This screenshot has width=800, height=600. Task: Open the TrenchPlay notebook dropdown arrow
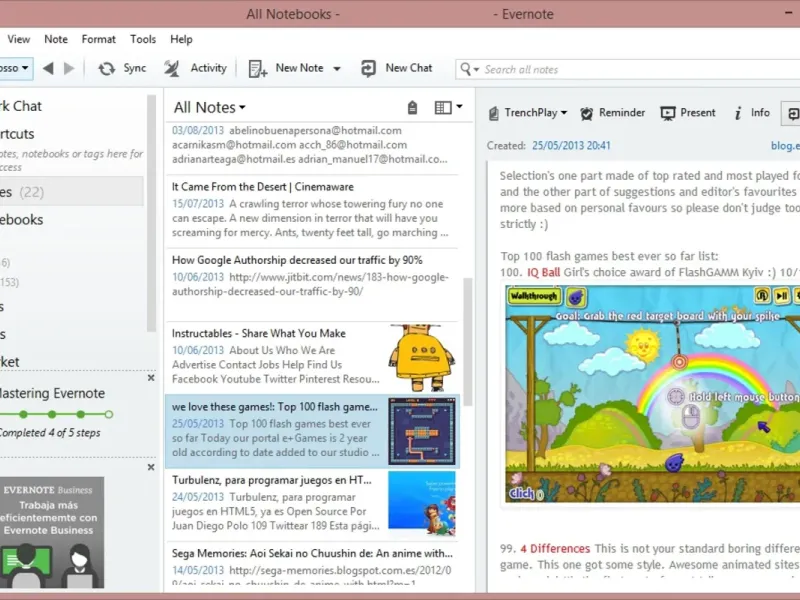[x=564, y=113]
